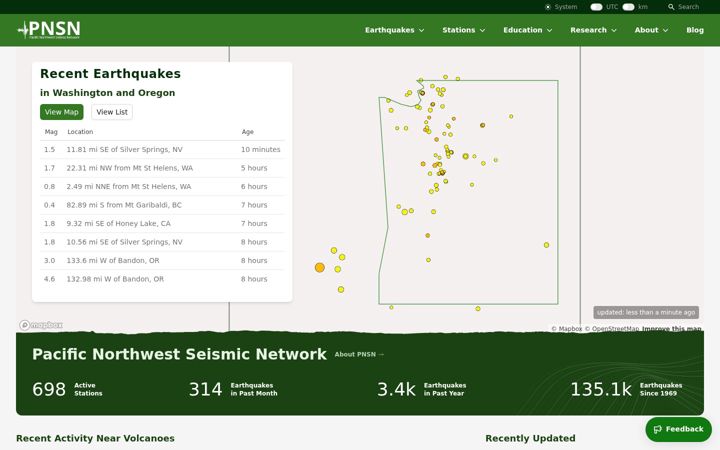Viewport: 720px width, 450px height.
Task: Open the Education menu
Action: pos(528,30)
